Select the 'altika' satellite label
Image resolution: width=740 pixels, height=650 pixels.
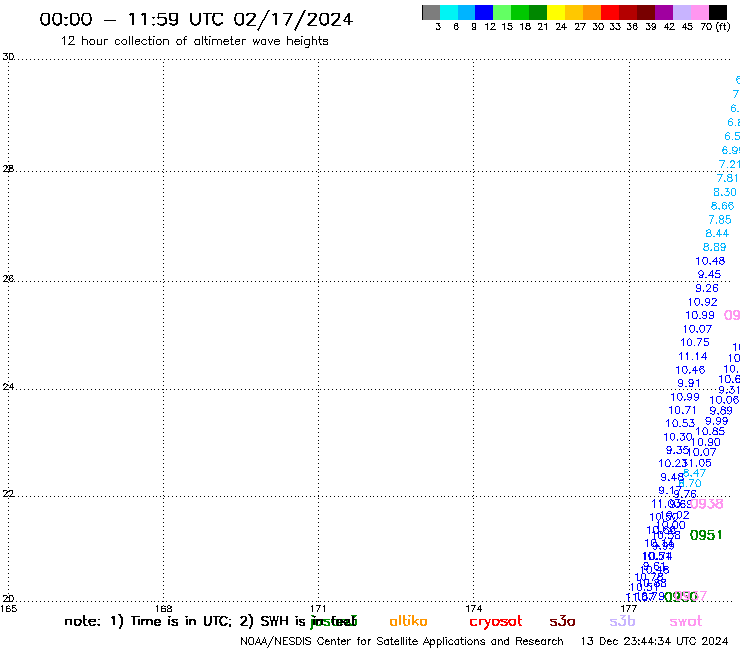tap(408, 621)
